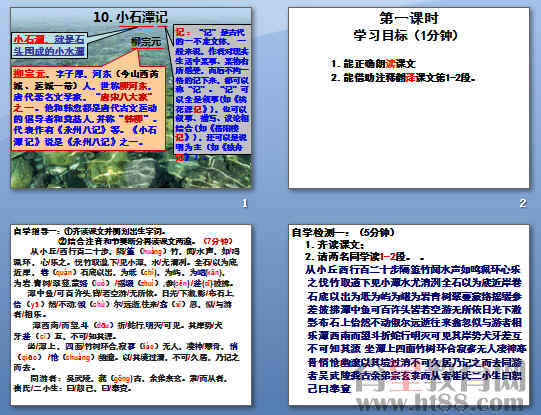Click the line 1. 齐读课文 on slide 4
The height and width of the screenshot is (415, 541).
click(x=335, y=245)
